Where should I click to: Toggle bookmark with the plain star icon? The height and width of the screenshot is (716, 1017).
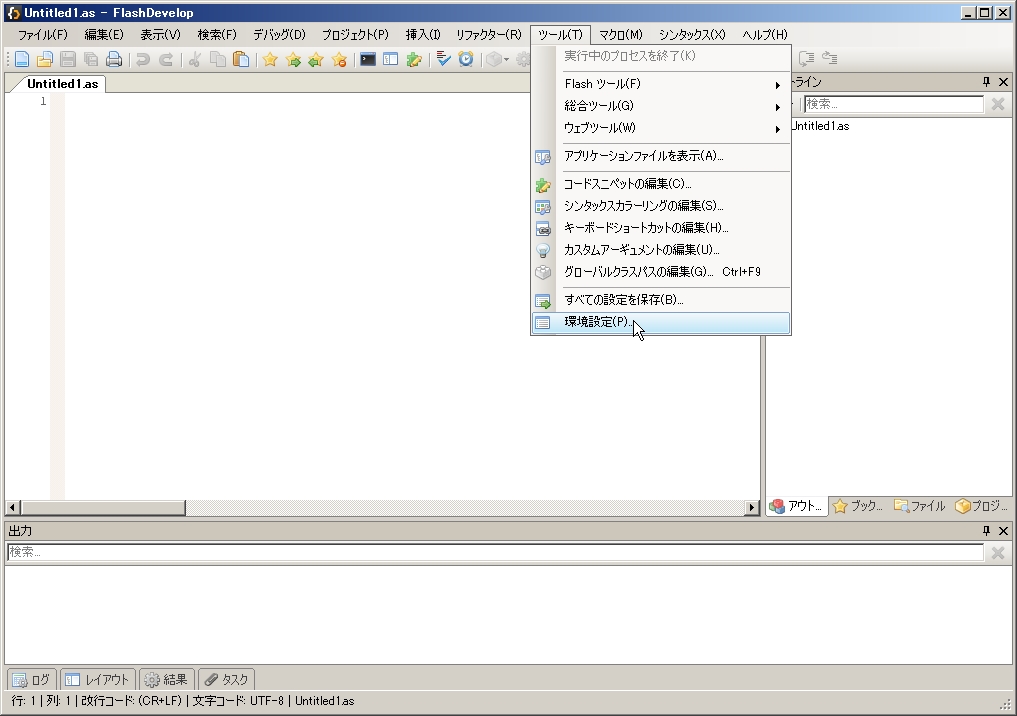[270, 60]
